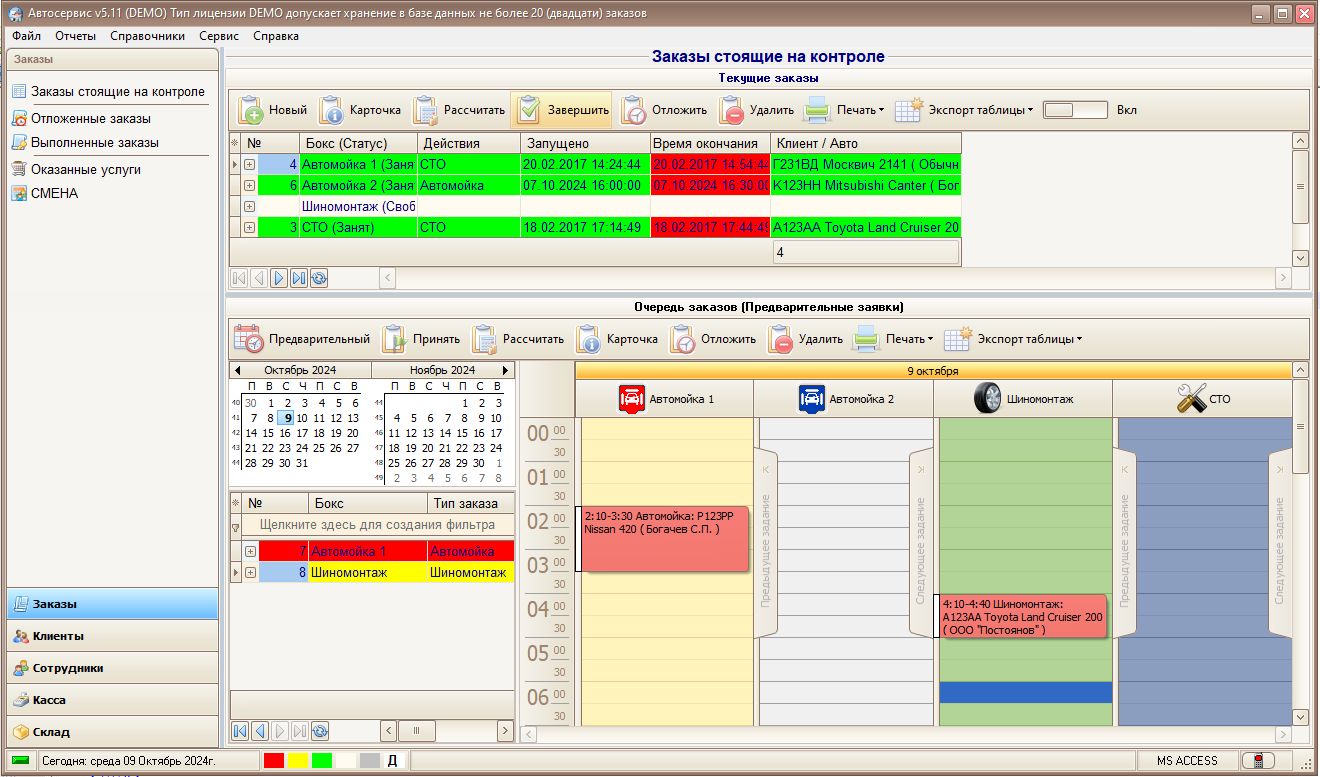Click the red status color swatch
Image resolution: width=1320 pixels, height=777 pixels.
pyautogui.click(x=273, y=761)
